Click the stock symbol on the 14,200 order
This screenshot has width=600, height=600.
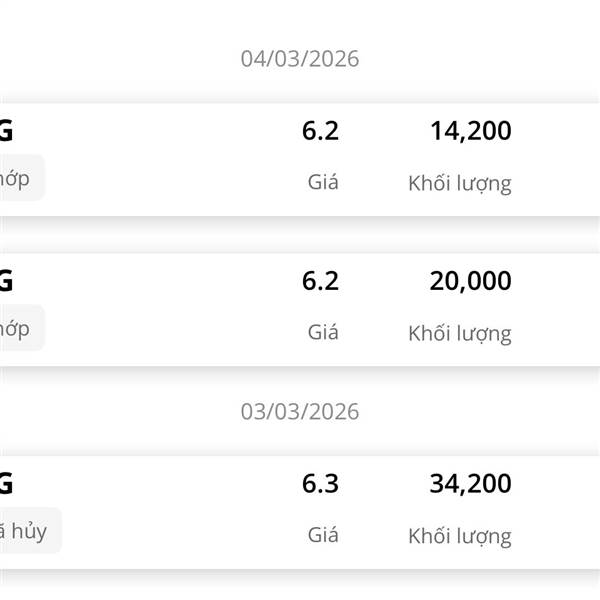click(6, 131)
